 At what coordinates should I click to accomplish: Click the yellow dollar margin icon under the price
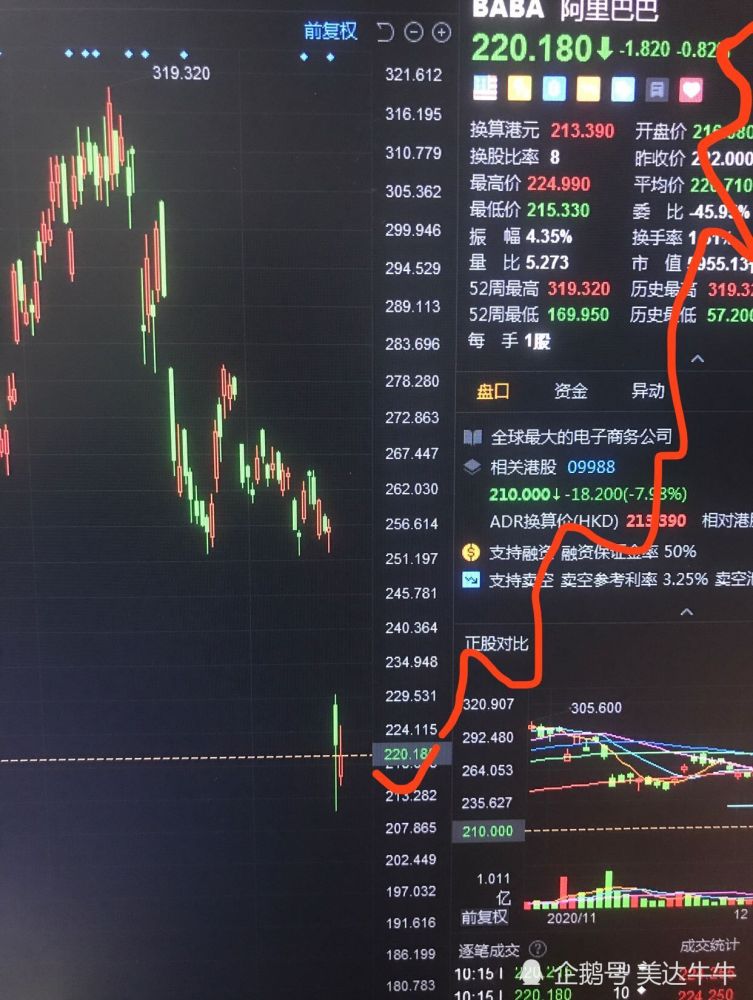tap(520, 89)
